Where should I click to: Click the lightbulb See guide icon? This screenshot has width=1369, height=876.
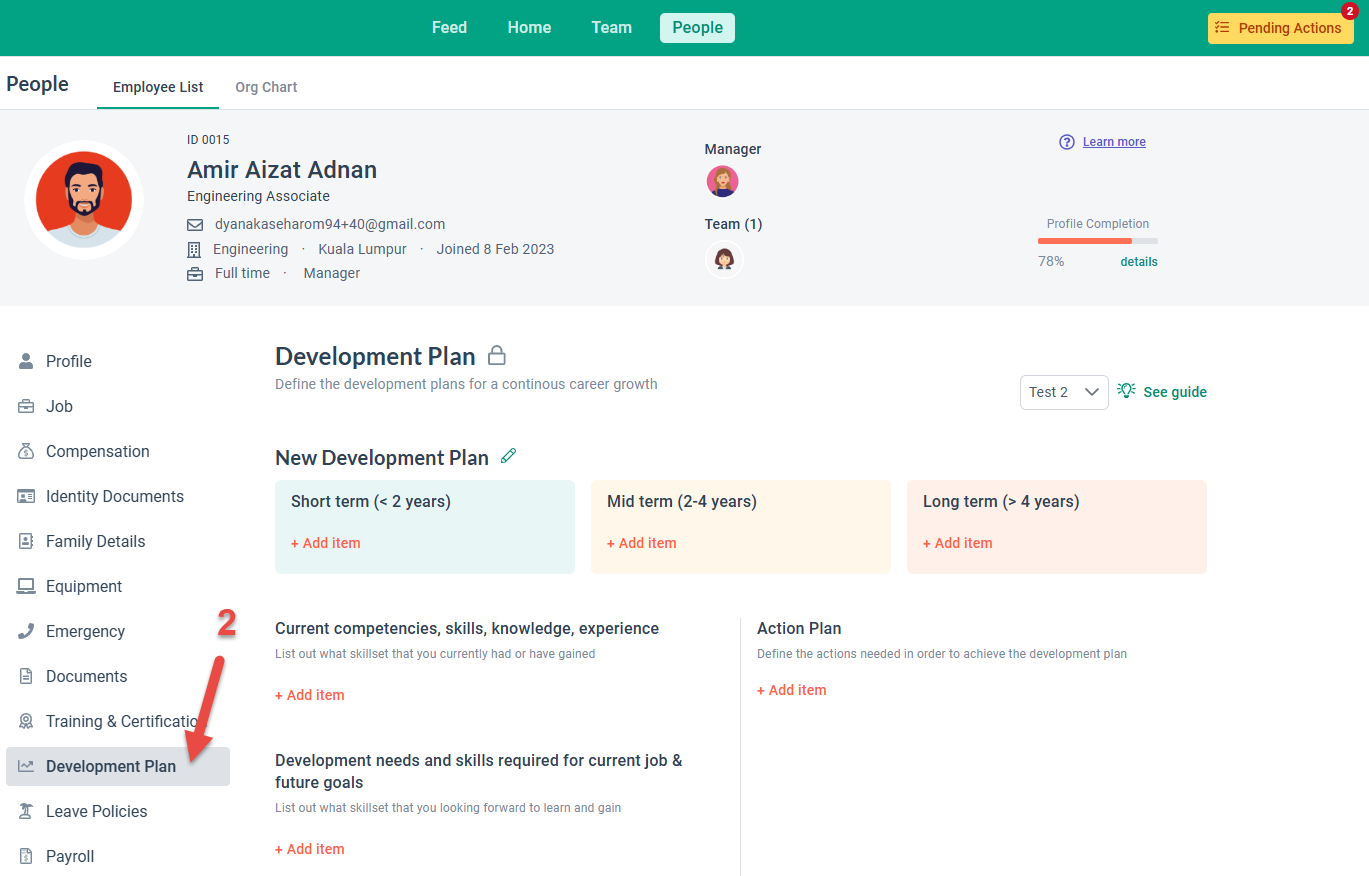tap(1127, 391)
